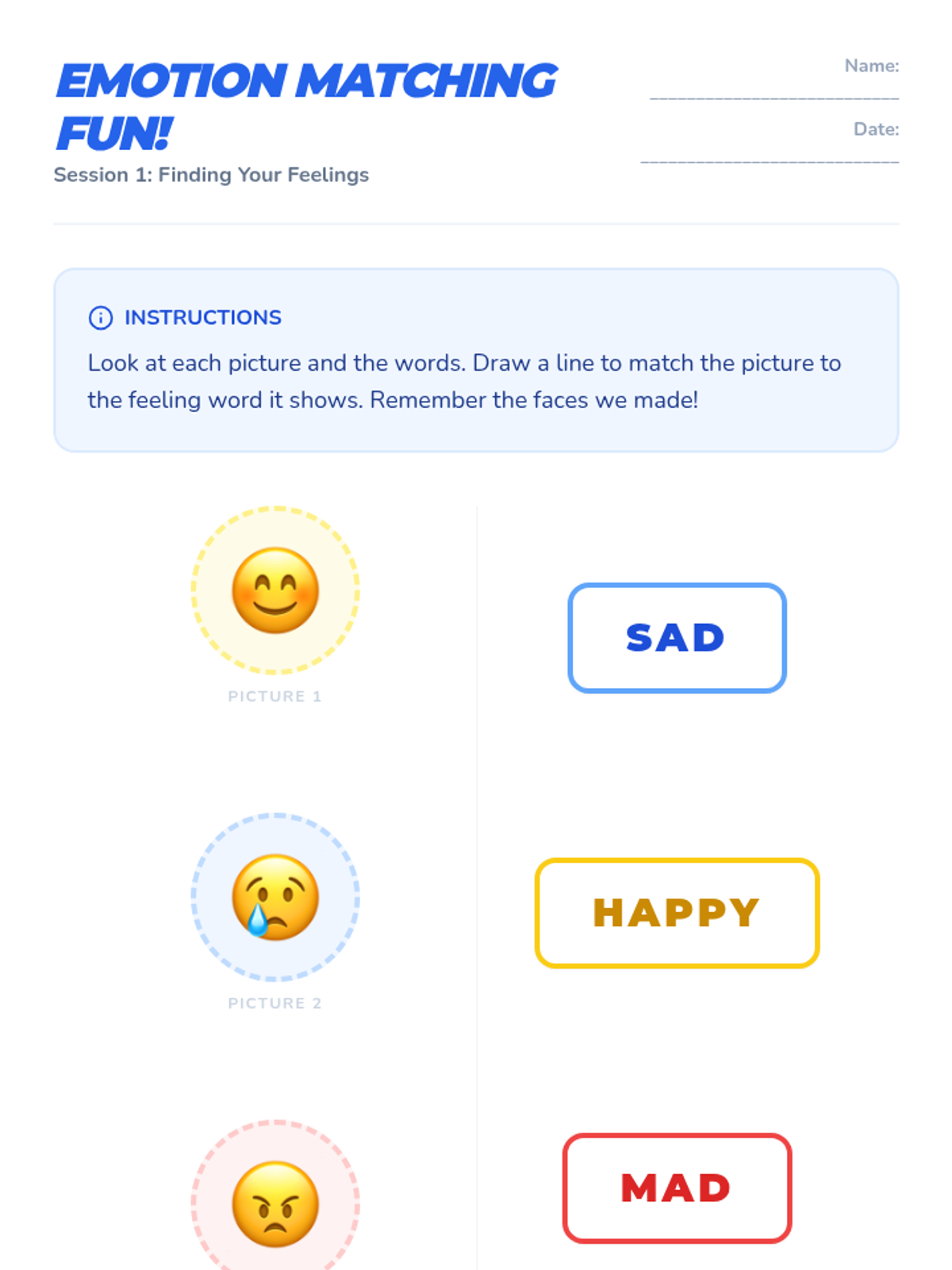Click the PICTURE 2 caption
Screen dimensions: 952x1270
(x=274, y=1003)
